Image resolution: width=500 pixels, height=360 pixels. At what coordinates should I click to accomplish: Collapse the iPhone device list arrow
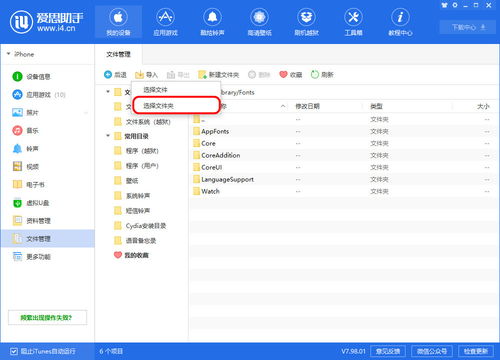[x=8, y=54]
